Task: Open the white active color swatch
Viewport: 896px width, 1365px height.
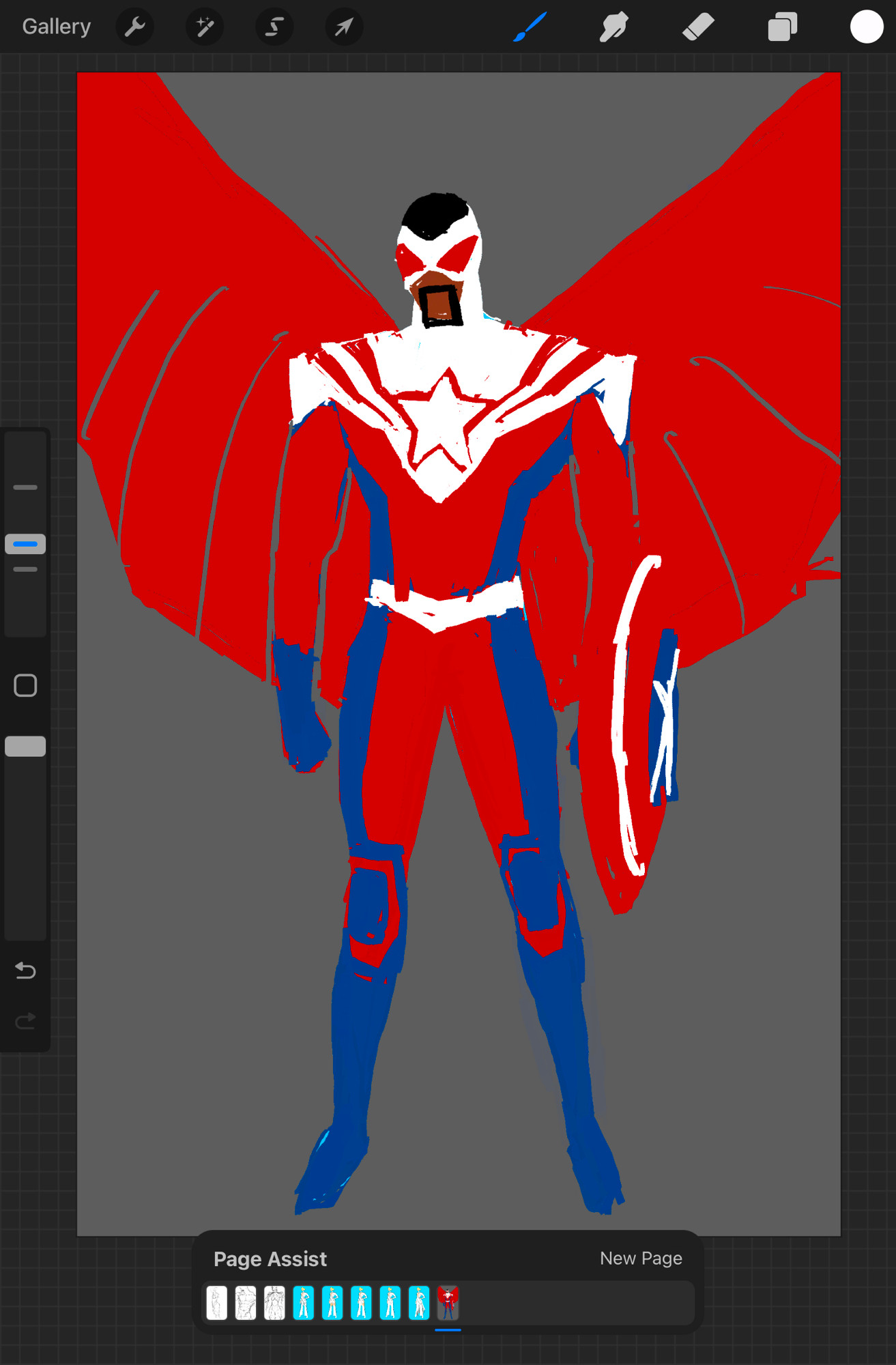Action: pyautogui.click(x=867, y=27)
